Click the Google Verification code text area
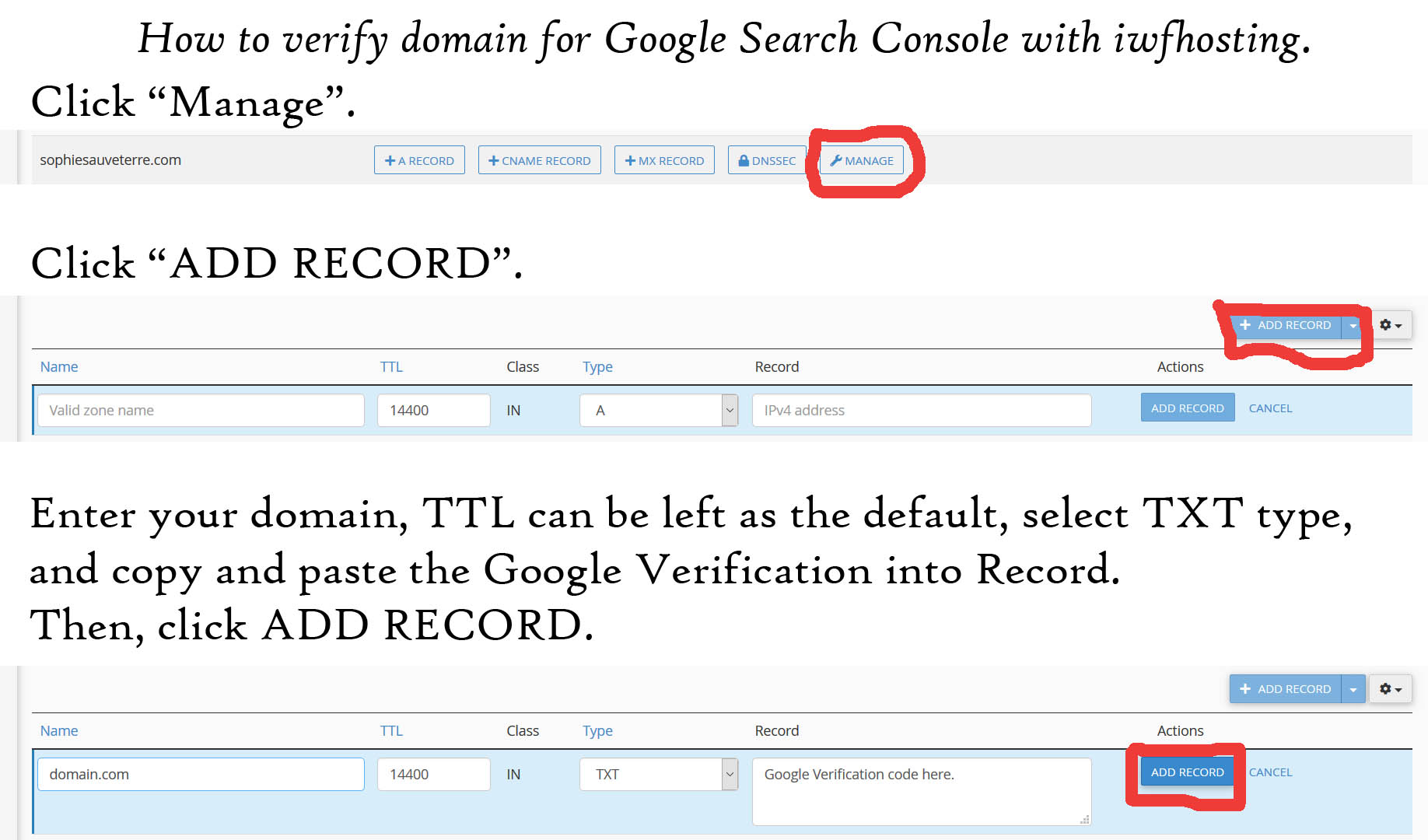This screenshot has width=1428, height=840. click(921, 791)
